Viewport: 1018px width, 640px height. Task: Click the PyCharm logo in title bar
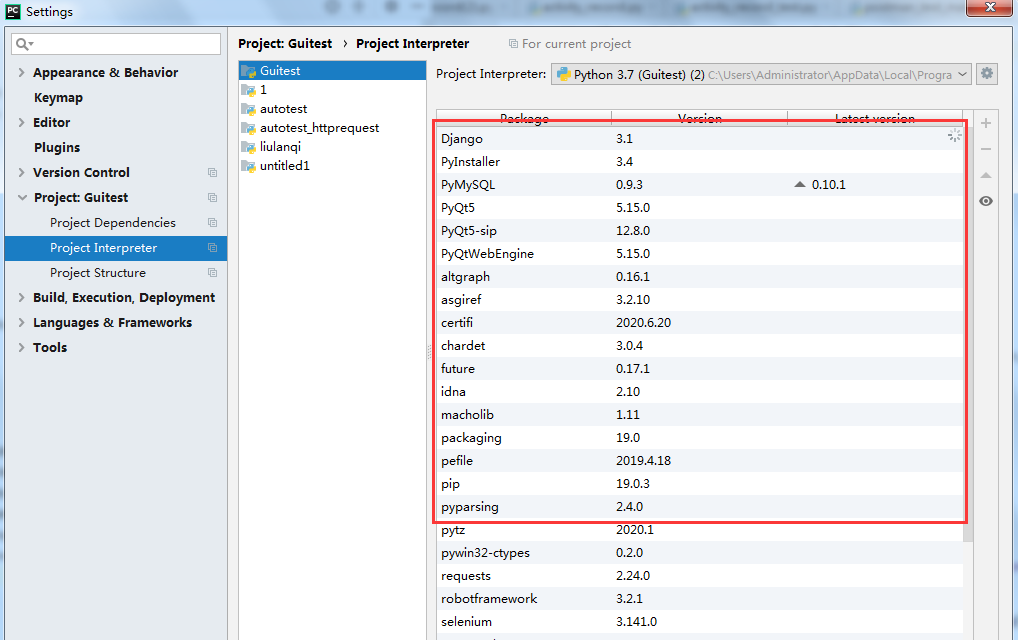coord(13,11)
